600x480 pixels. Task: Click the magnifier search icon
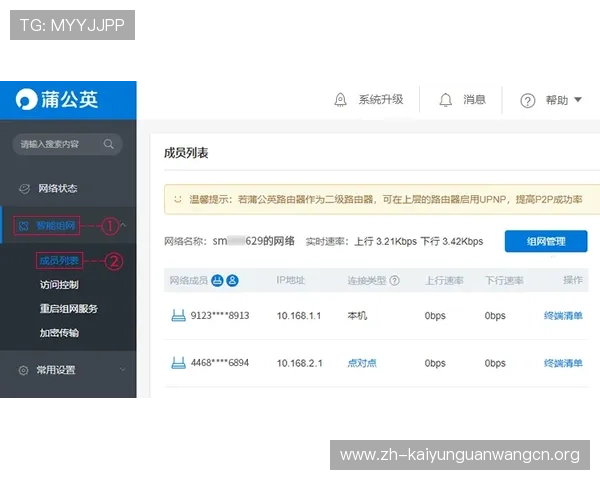click(x=109, y=144)
